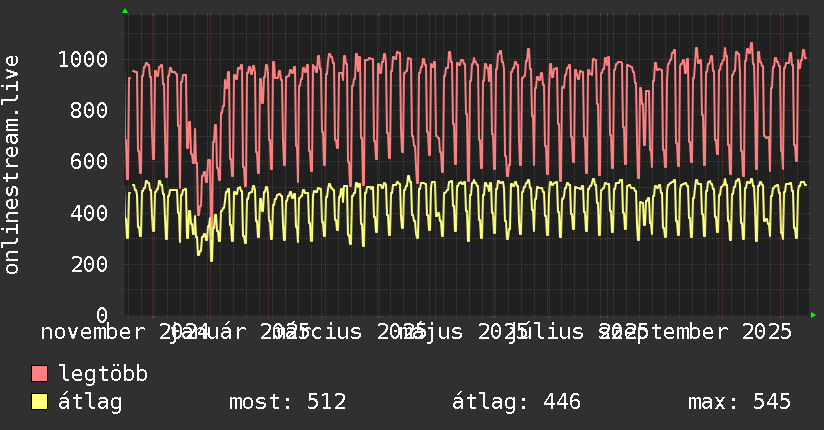Click the 'szeptember 2025' x-axis label
This screenshot has width=824, height=430.
[x=695, y=332]
